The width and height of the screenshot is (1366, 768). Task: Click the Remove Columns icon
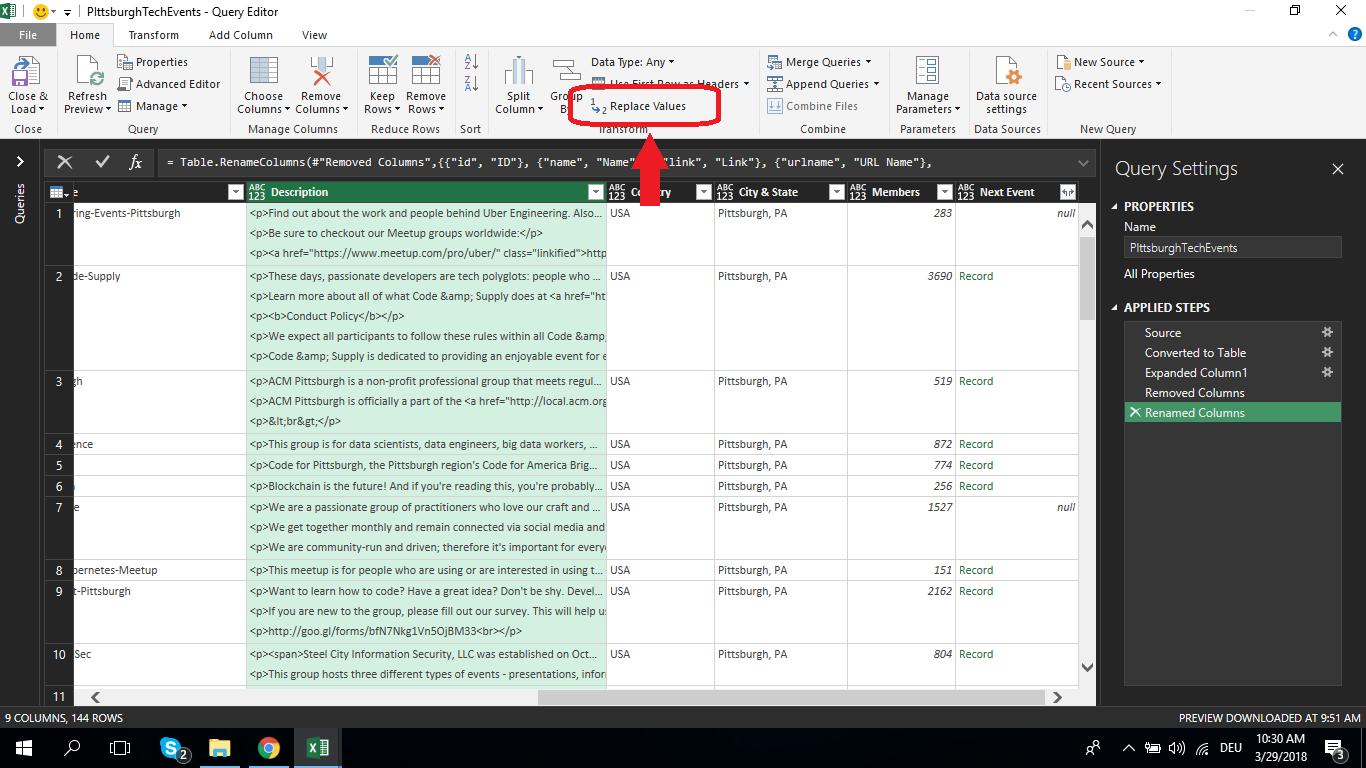point(321,72)
